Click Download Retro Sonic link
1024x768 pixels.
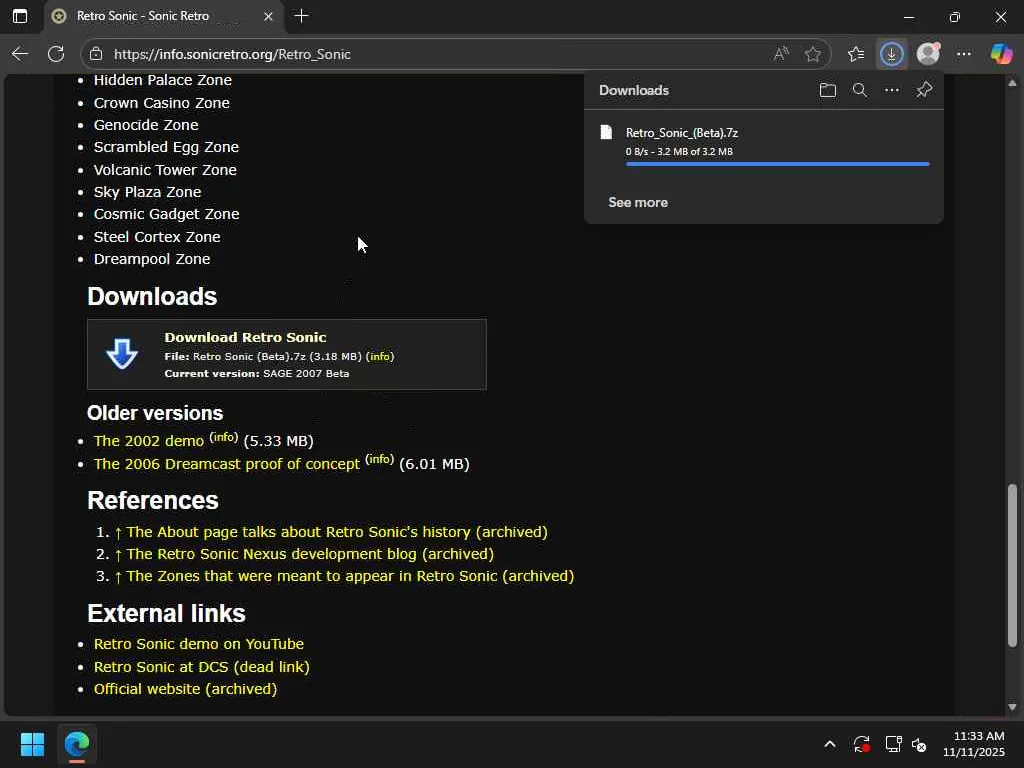[246, 337]
